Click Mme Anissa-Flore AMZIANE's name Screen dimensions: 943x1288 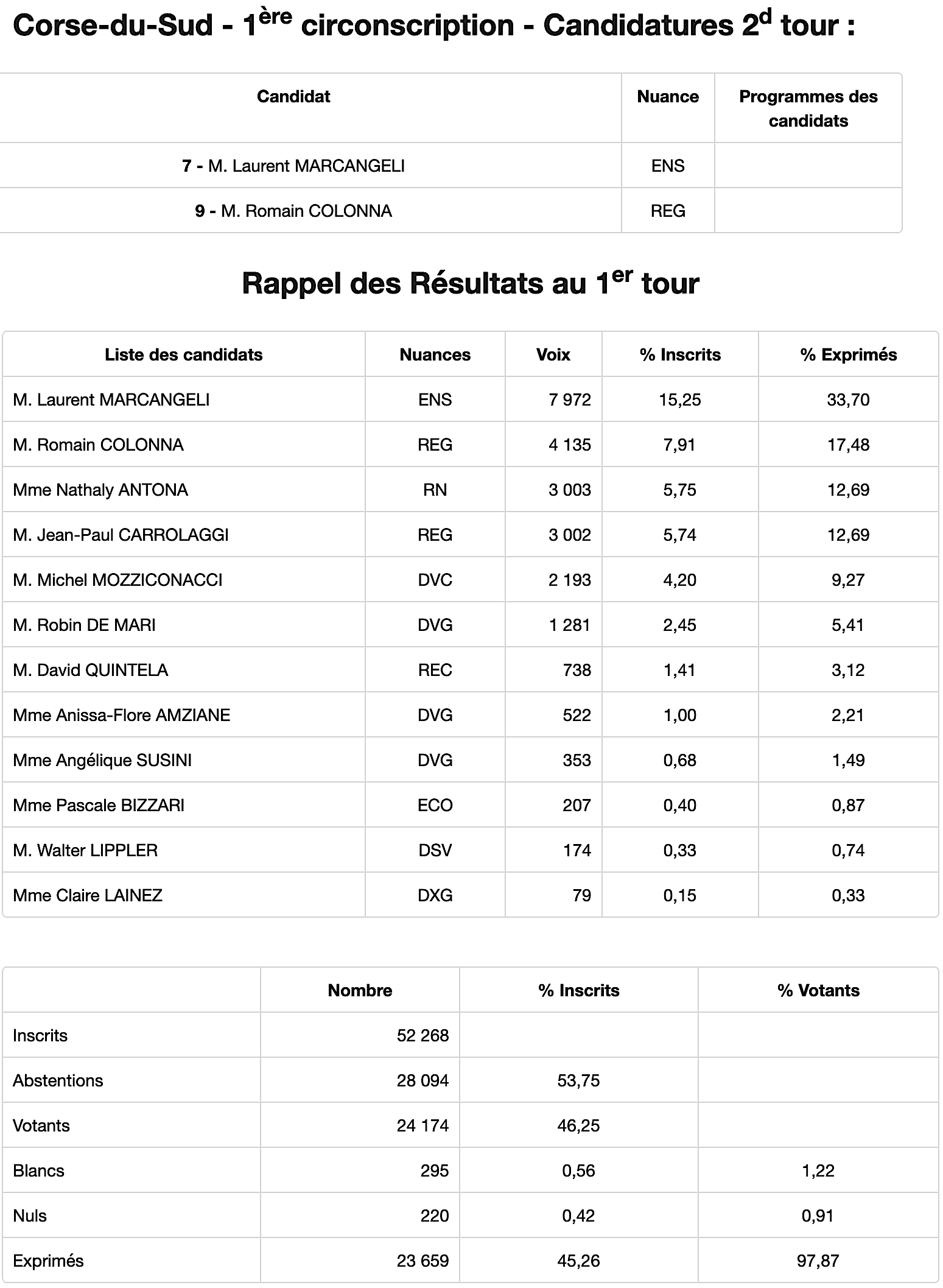[x=121, y=715]
